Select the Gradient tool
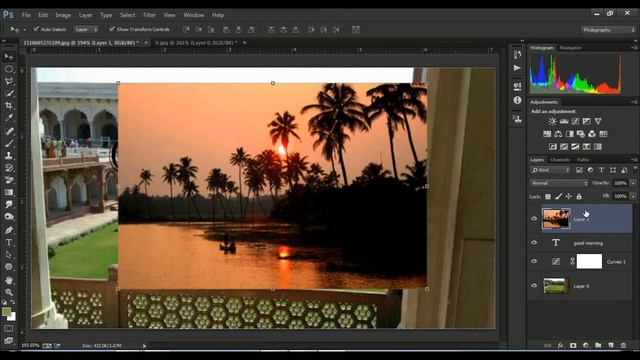Viewport: 640px width, 360px height. (x=9, y=192)
